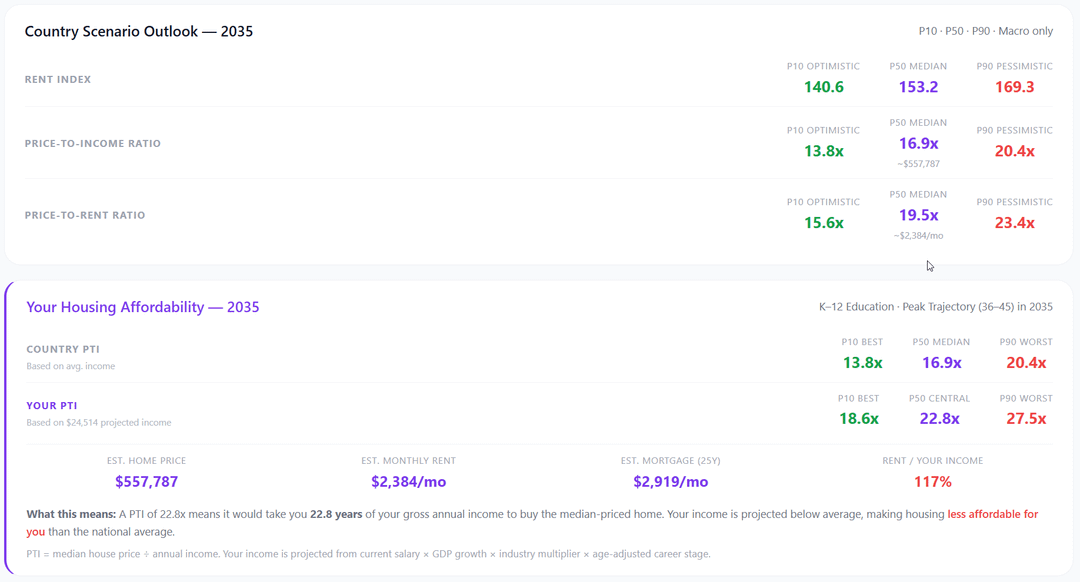Click the red 'less affordable for you' text
Viewport: 1080px width, 582px height.
point(992,514)
